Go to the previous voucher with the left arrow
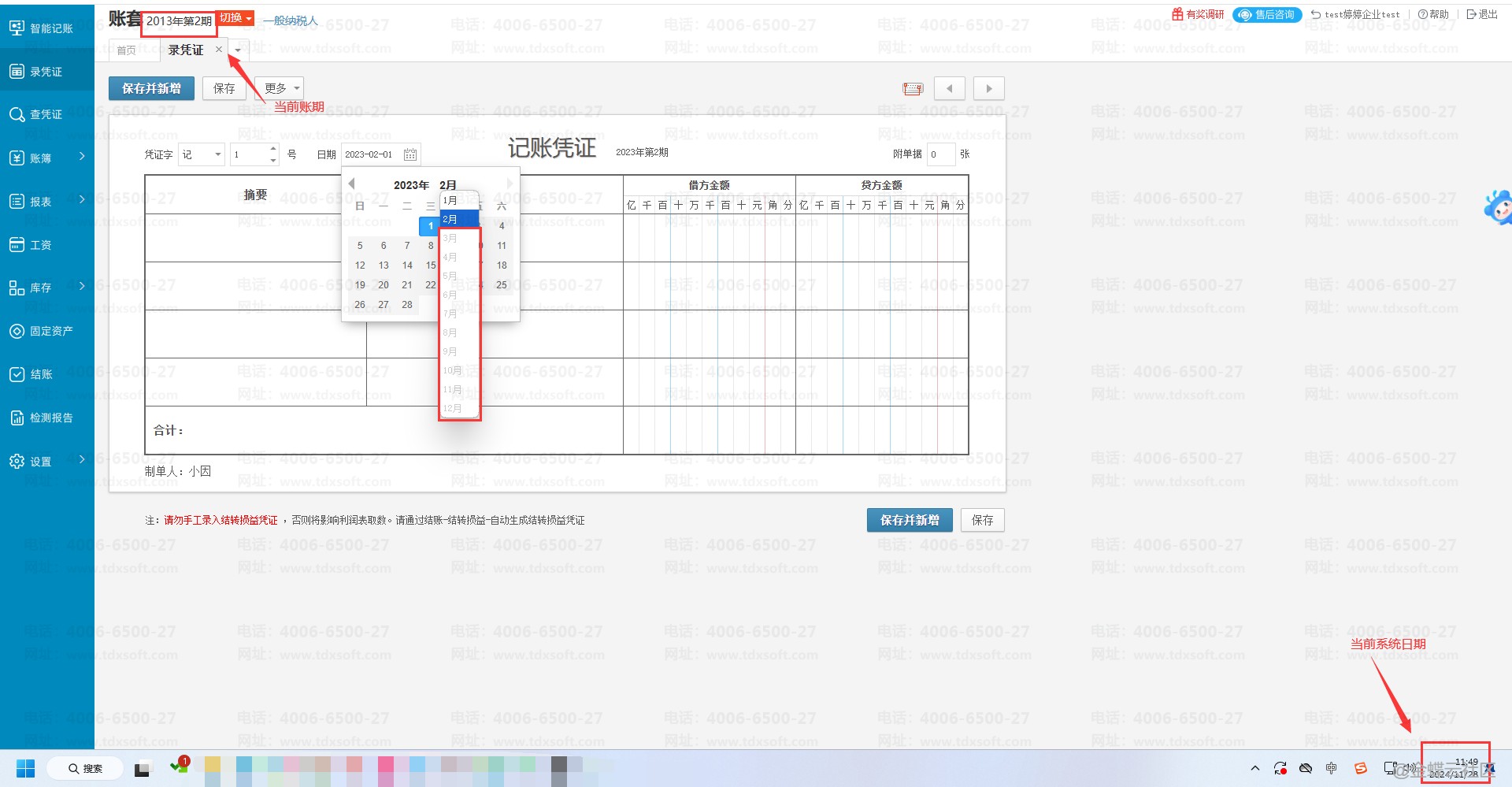 (949, 88)
